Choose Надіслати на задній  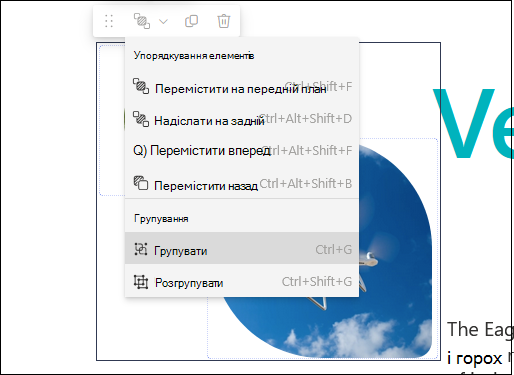(x=242, y=119)
